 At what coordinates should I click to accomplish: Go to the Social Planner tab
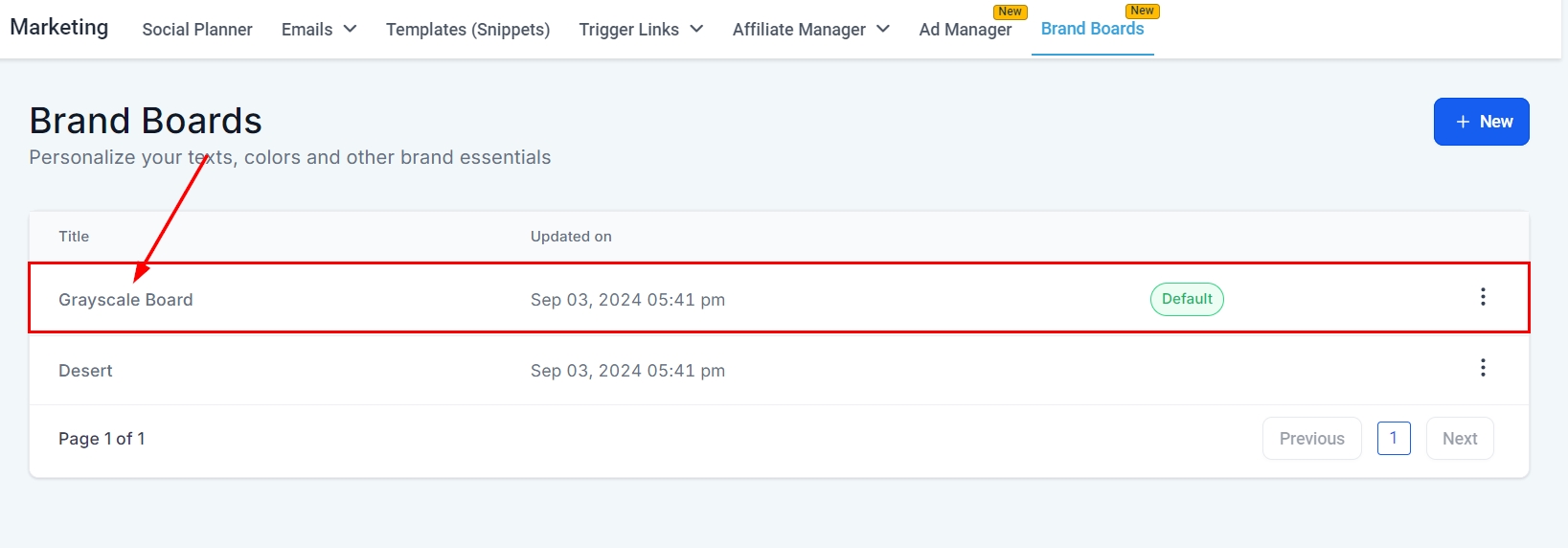[197, 30]
